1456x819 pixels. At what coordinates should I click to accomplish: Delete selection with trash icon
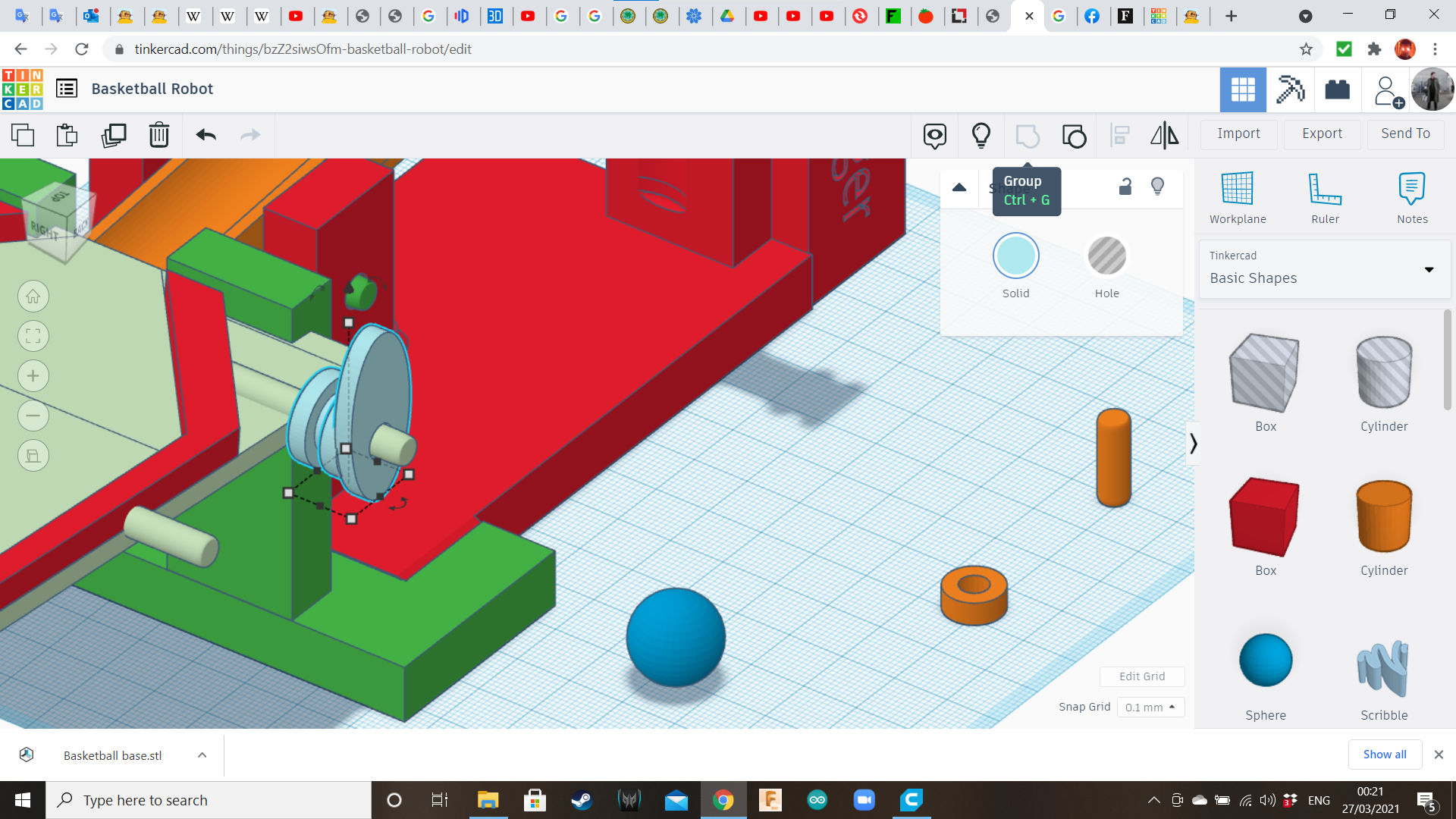click(x=158, y=135)
